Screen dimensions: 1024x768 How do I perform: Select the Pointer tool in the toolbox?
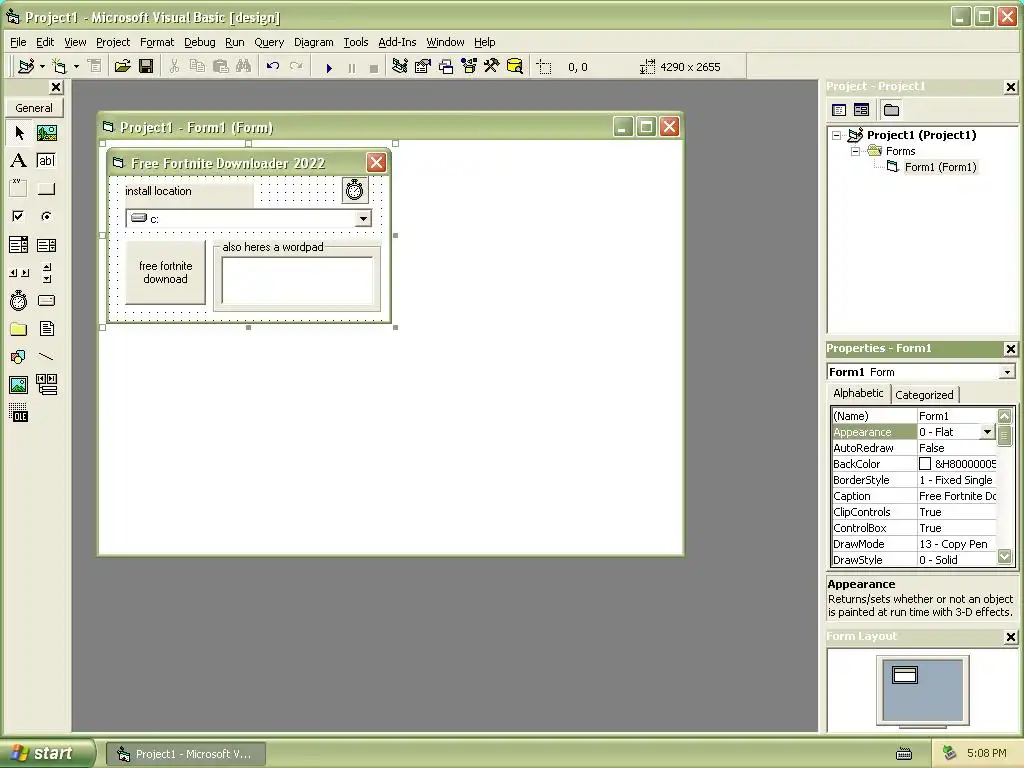pos(18,133)
